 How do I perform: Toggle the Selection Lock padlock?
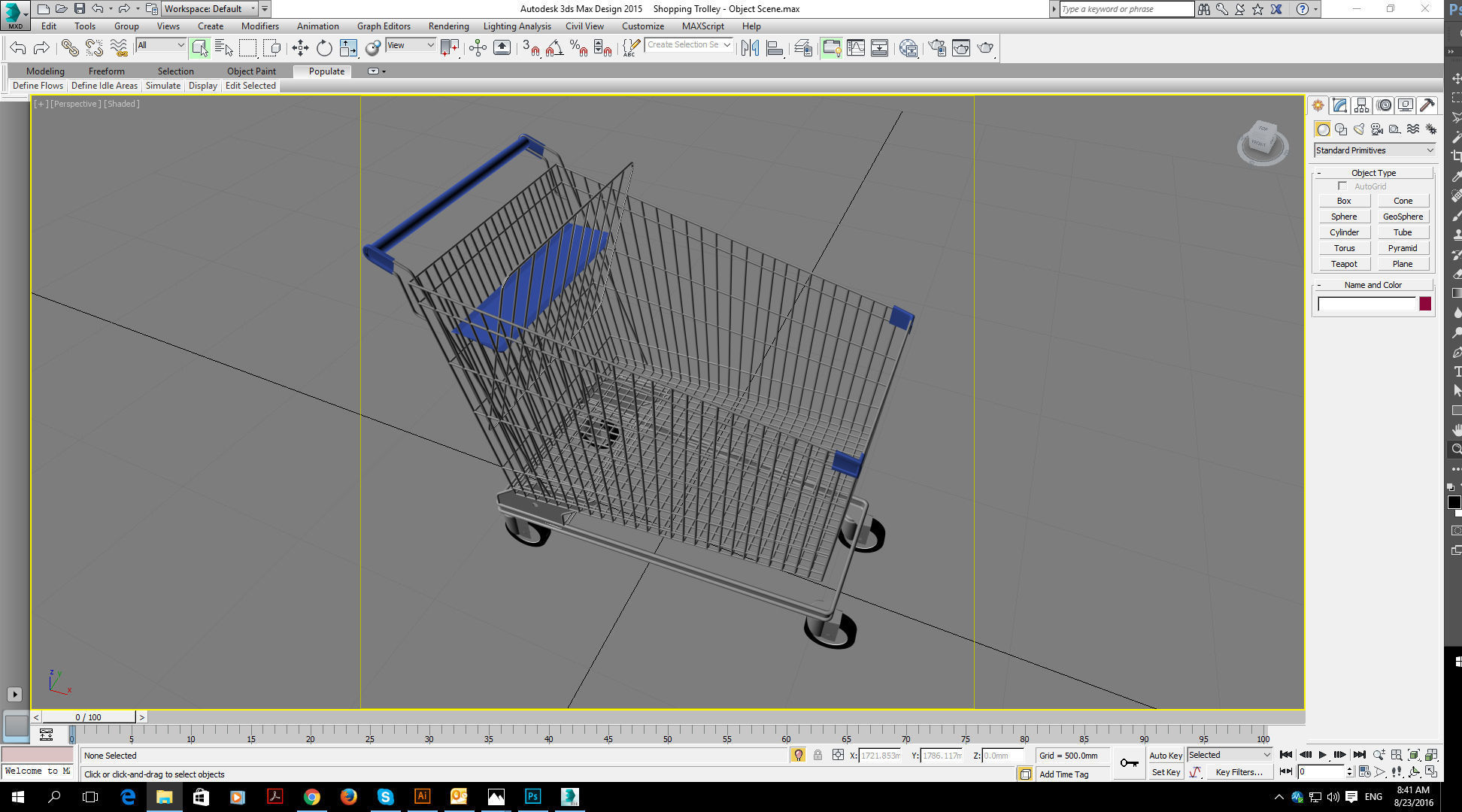[x=817, y=755]
